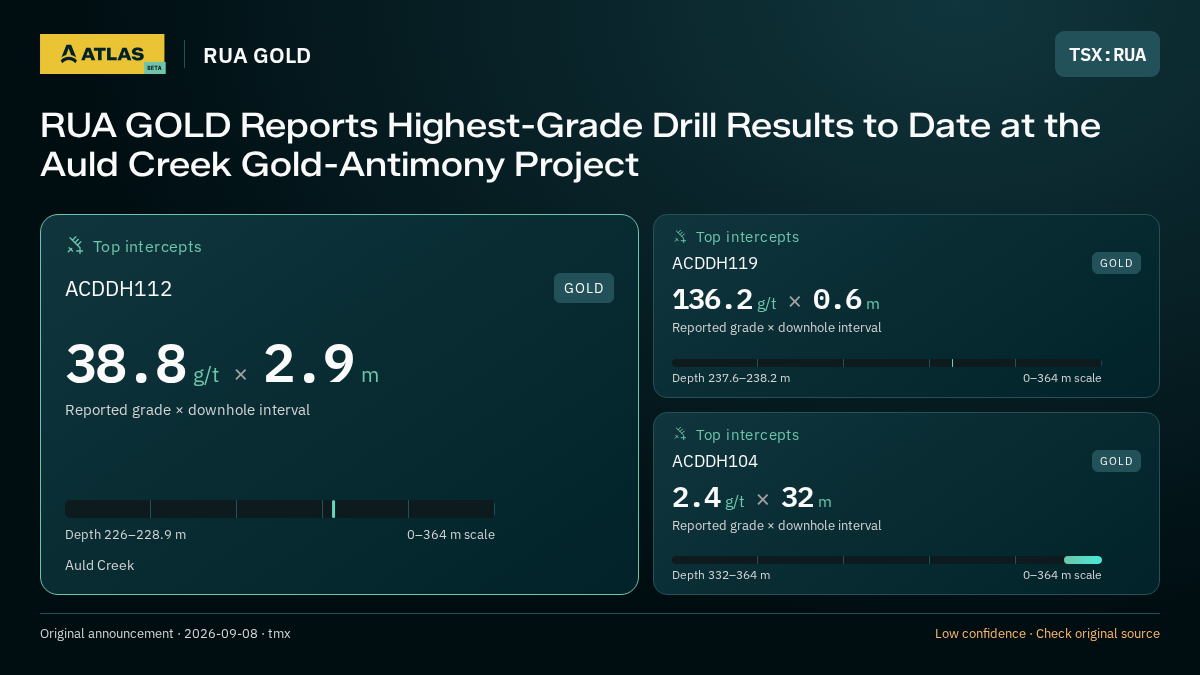Click the GOLD tag on ACDDH104

tap(1116, 461)
